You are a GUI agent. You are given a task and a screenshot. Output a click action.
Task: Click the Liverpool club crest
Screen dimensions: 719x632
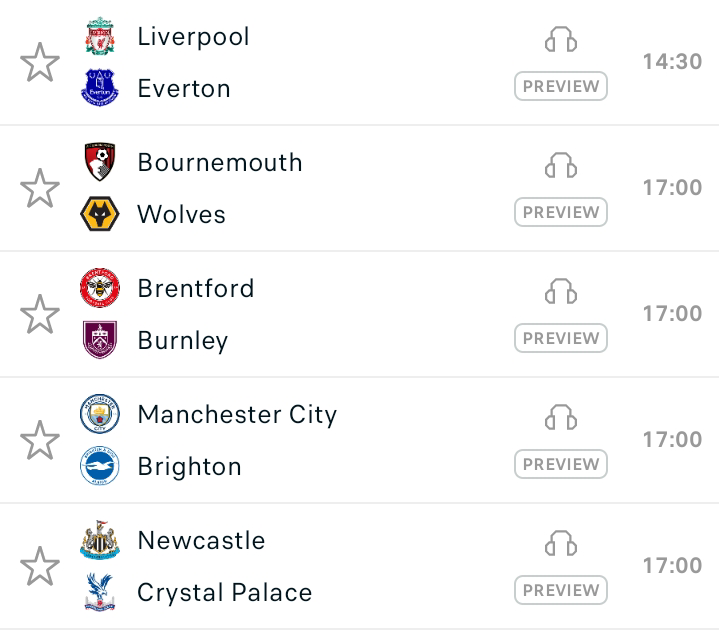click(x=100, y=36)
